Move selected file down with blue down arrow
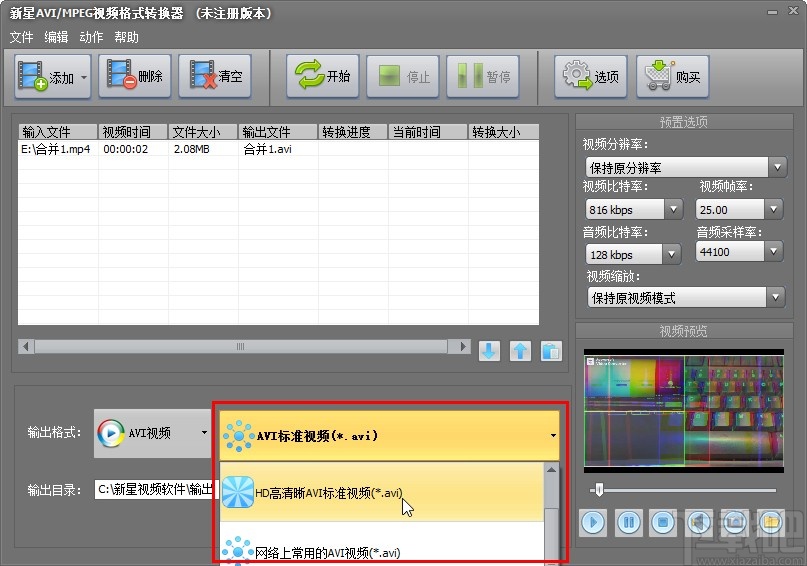Viewport: 807px width, 566px height. coord(489,351)
